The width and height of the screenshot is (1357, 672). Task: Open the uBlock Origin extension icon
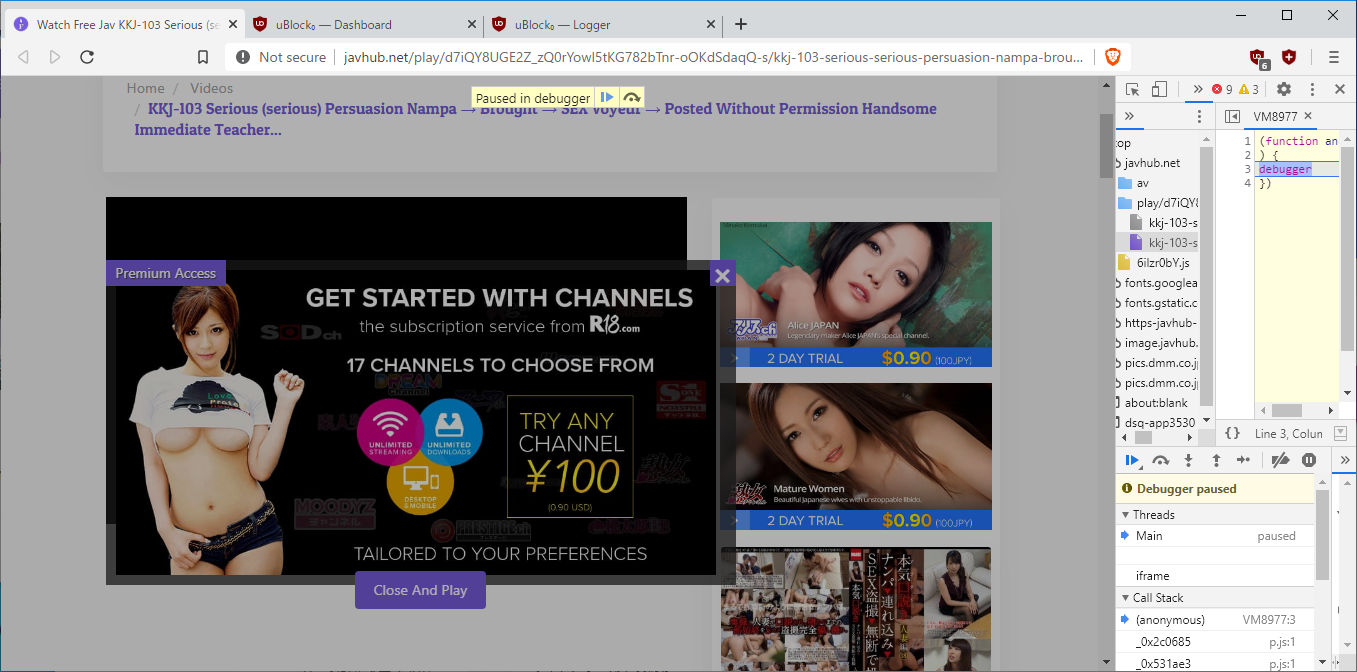[1260, 58]
